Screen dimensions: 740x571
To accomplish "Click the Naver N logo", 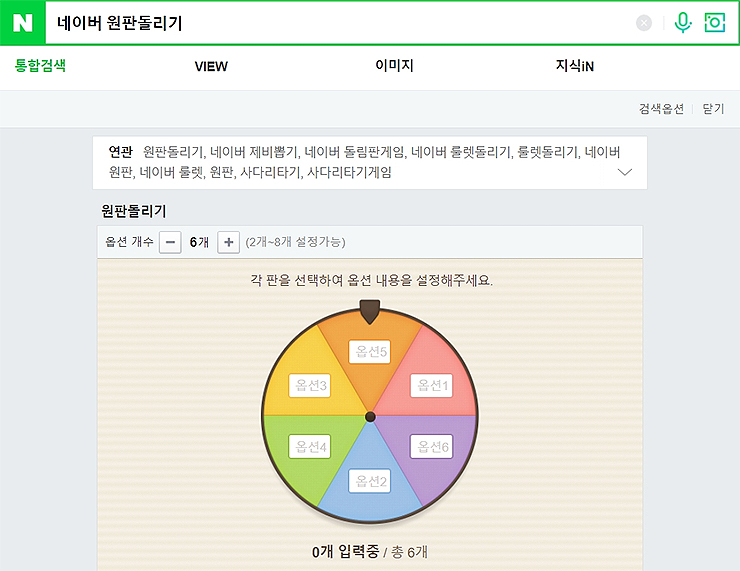I will pyautogui.click(x=23, y=23).
